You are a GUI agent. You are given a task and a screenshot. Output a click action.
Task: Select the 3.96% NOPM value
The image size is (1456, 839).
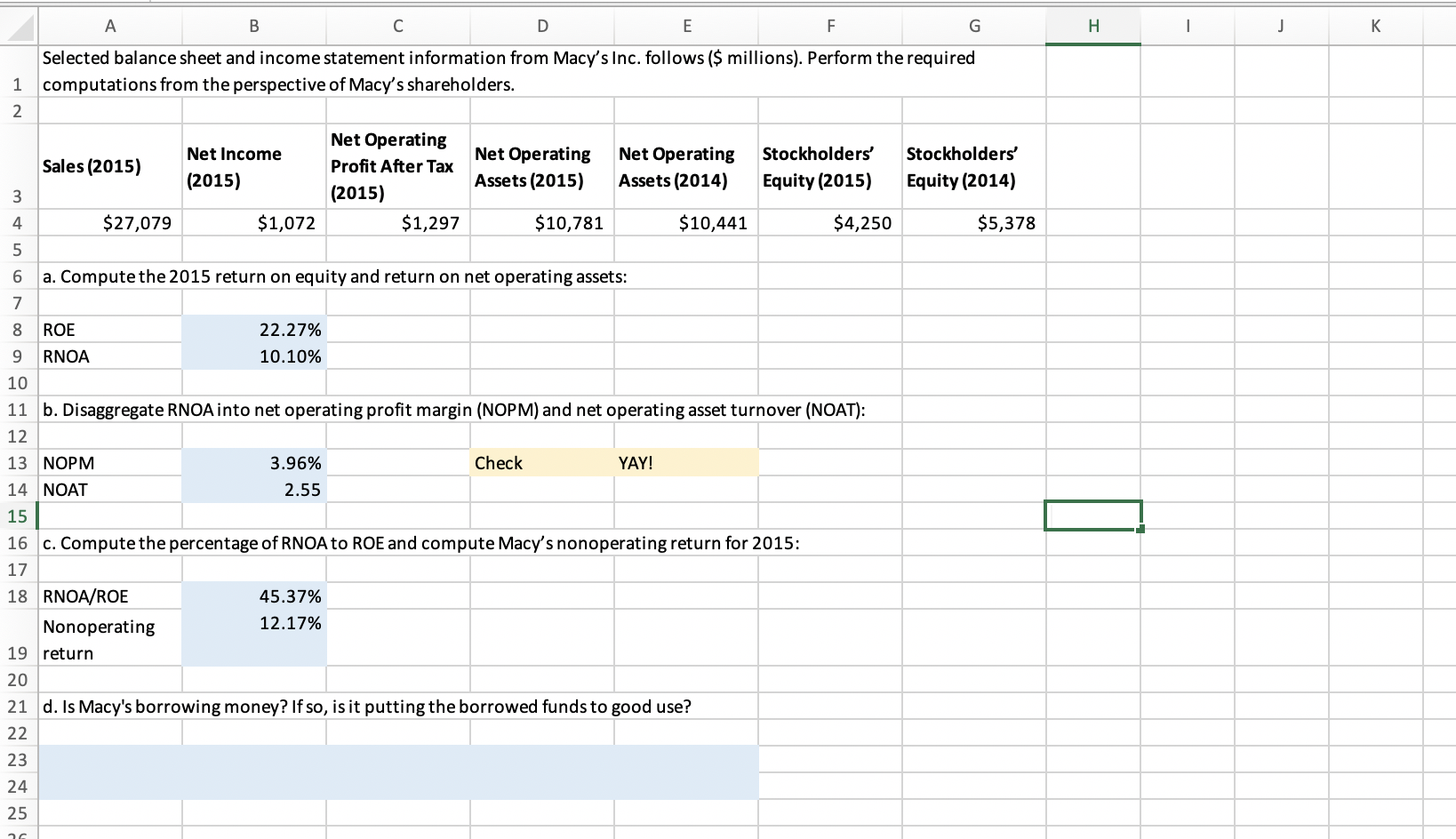coord(254,463)
